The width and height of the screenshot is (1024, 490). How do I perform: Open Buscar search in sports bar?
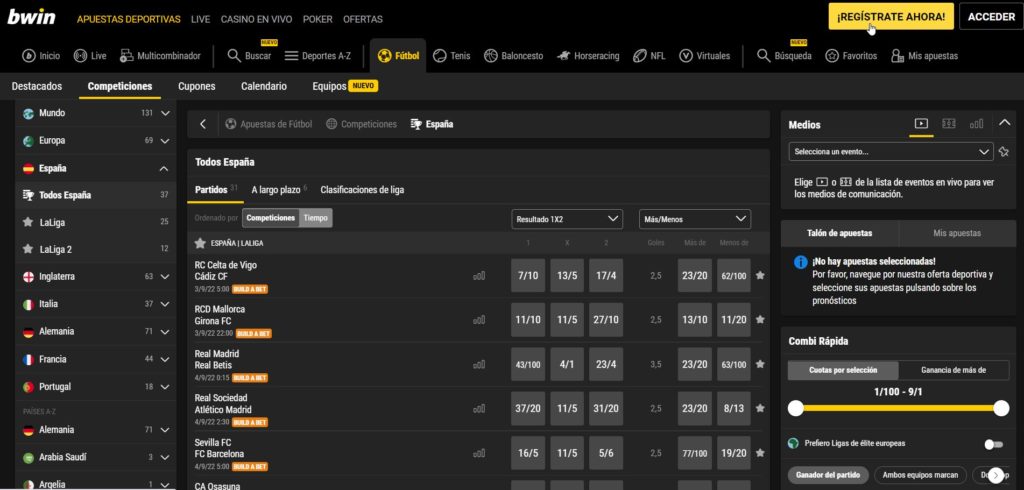[249, 56]
